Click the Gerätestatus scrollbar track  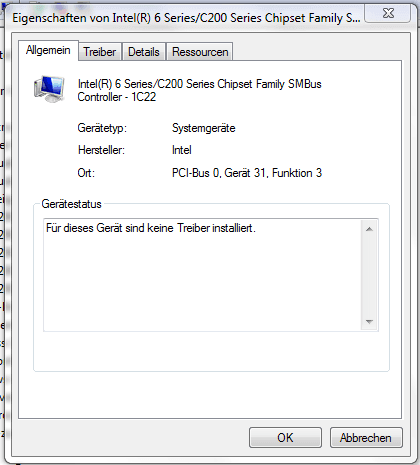tap(369, 275)
